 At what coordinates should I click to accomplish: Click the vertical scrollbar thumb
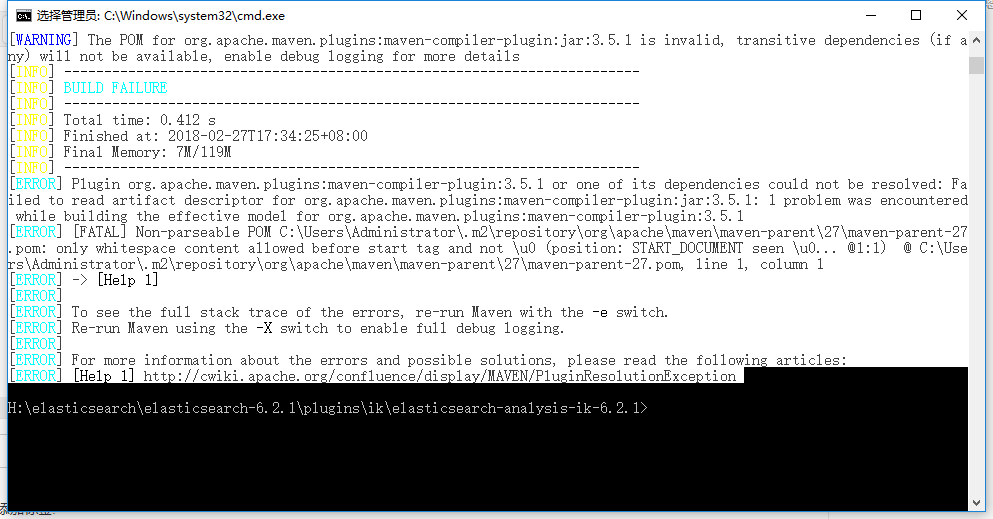pos(976,65)
